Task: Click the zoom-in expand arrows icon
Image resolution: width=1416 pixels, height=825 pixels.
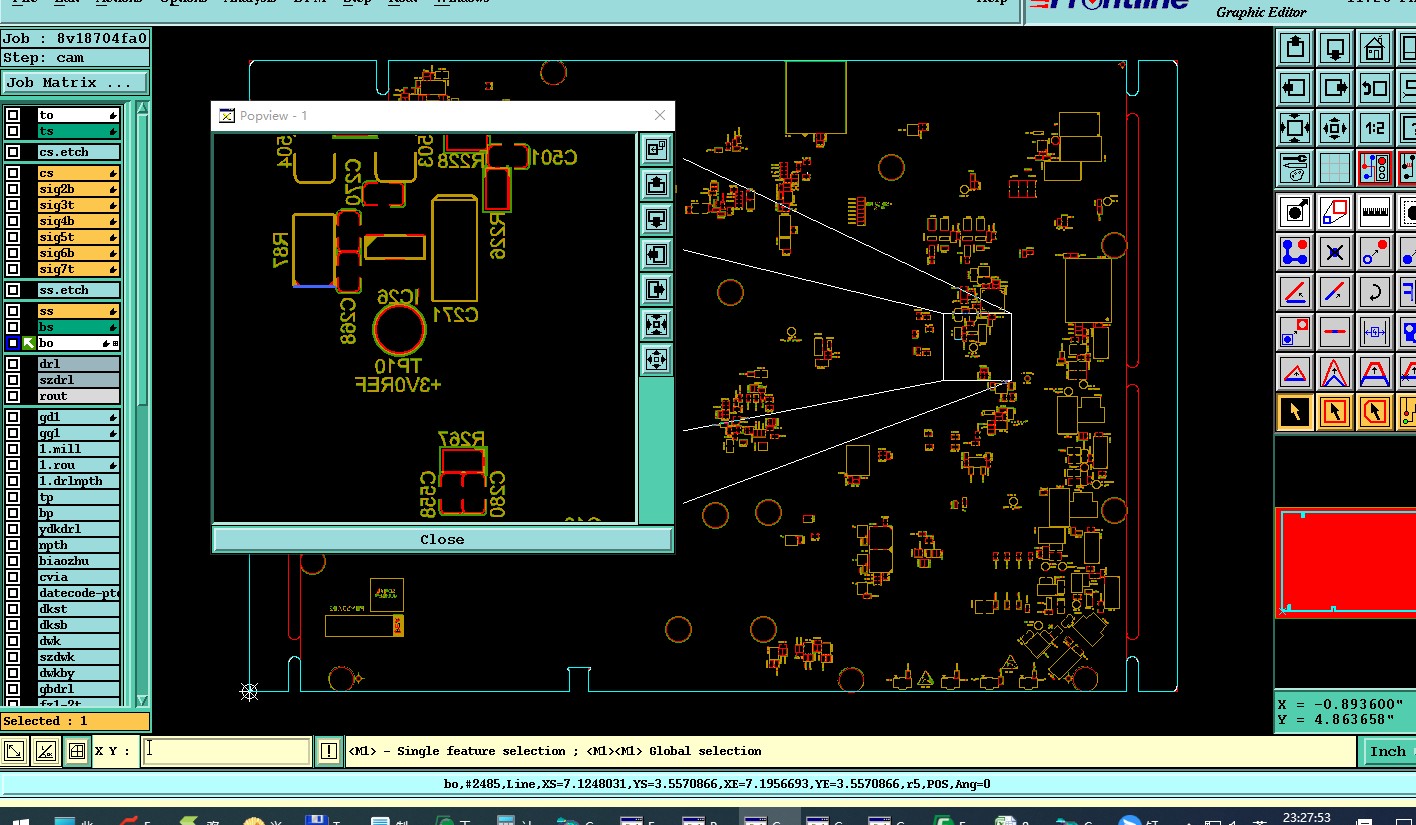Action: (1295, 127)
